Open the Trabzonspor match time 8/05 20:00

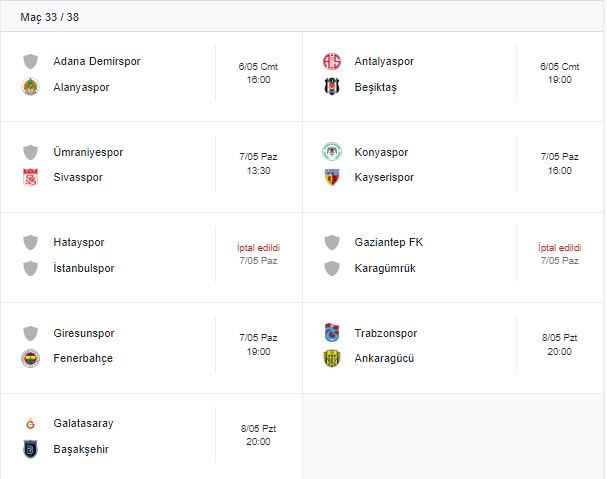560,345
